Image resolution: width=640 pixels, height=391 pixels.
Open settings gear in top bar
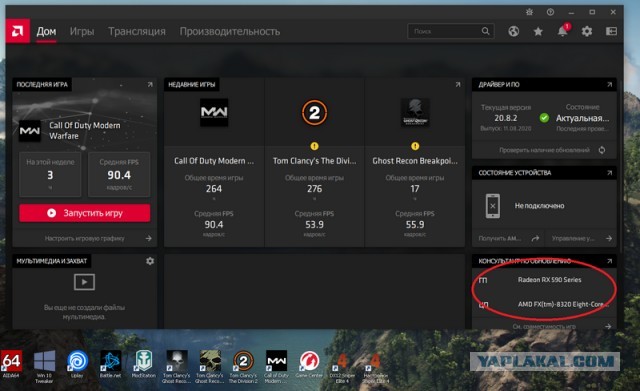587,31
